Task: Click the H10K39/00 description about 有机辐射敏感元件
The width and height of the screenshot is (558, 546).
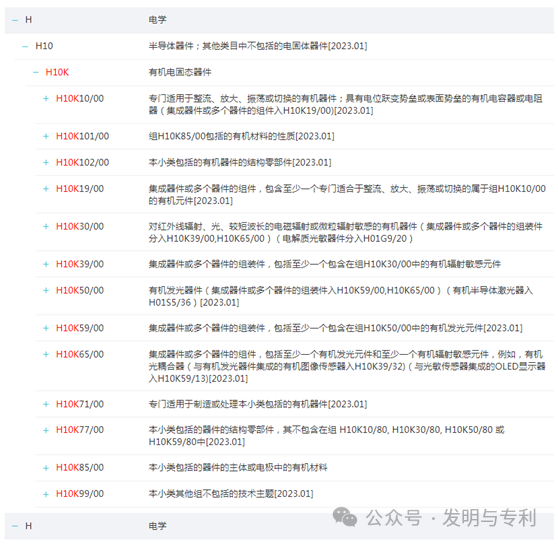Action: tap(325, 264)
